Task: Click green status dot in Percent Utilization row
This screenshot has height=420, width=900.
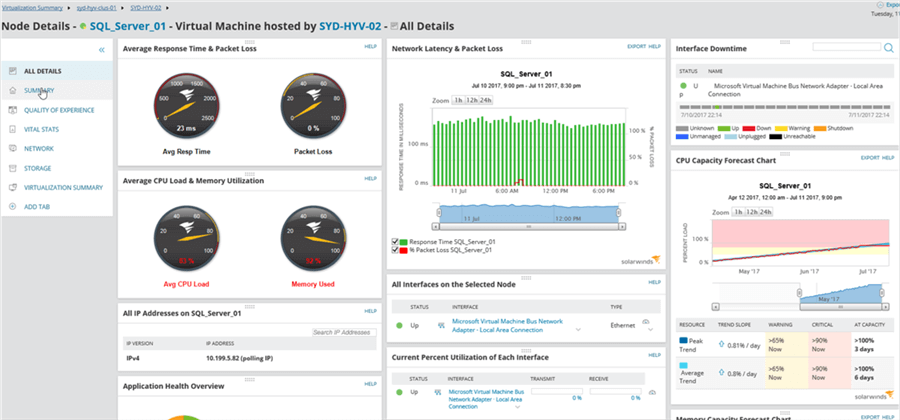Action: (x=399, y=392)
